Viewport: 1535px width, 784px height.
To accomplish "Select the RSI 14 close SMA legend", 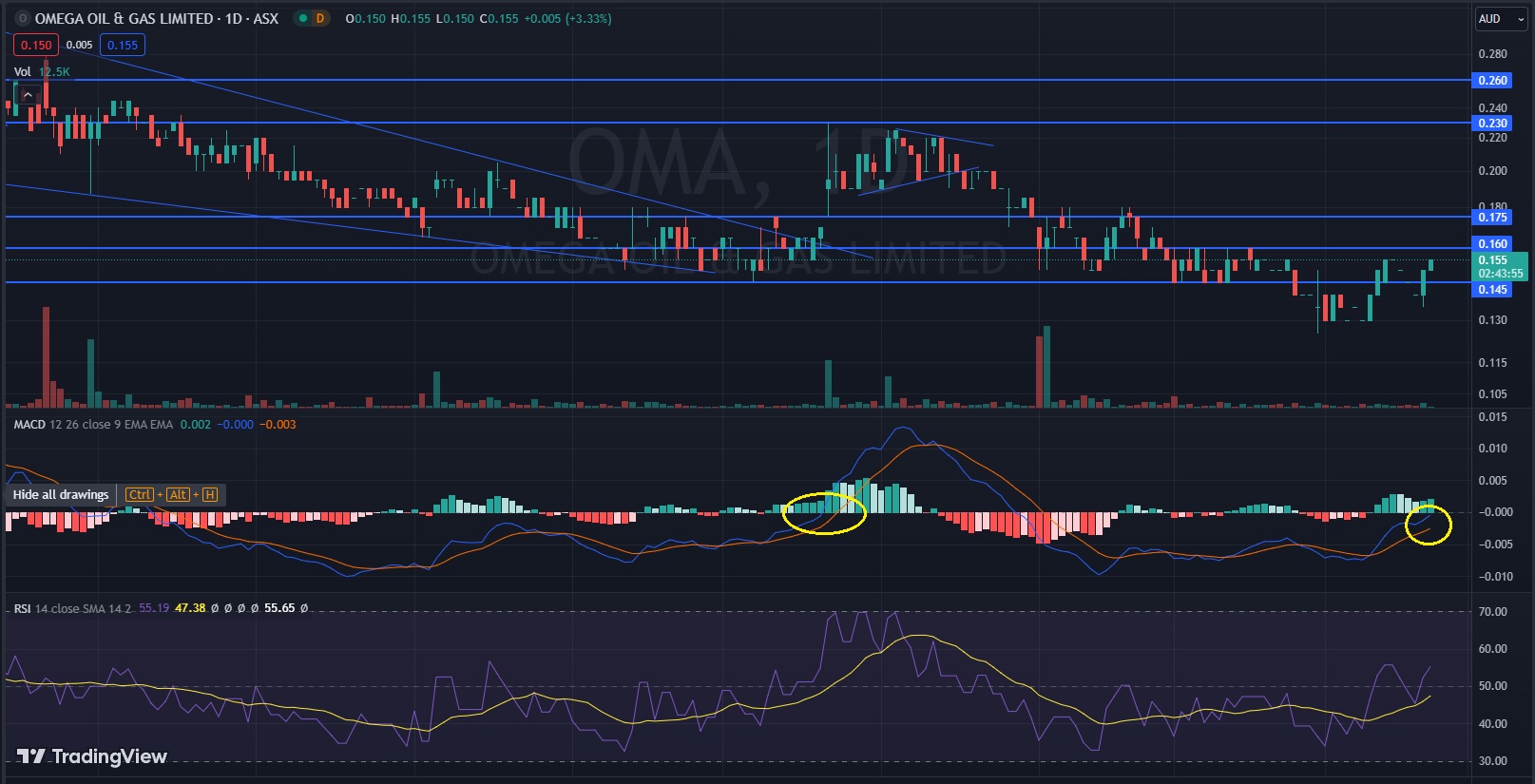I will click(72, 608).
